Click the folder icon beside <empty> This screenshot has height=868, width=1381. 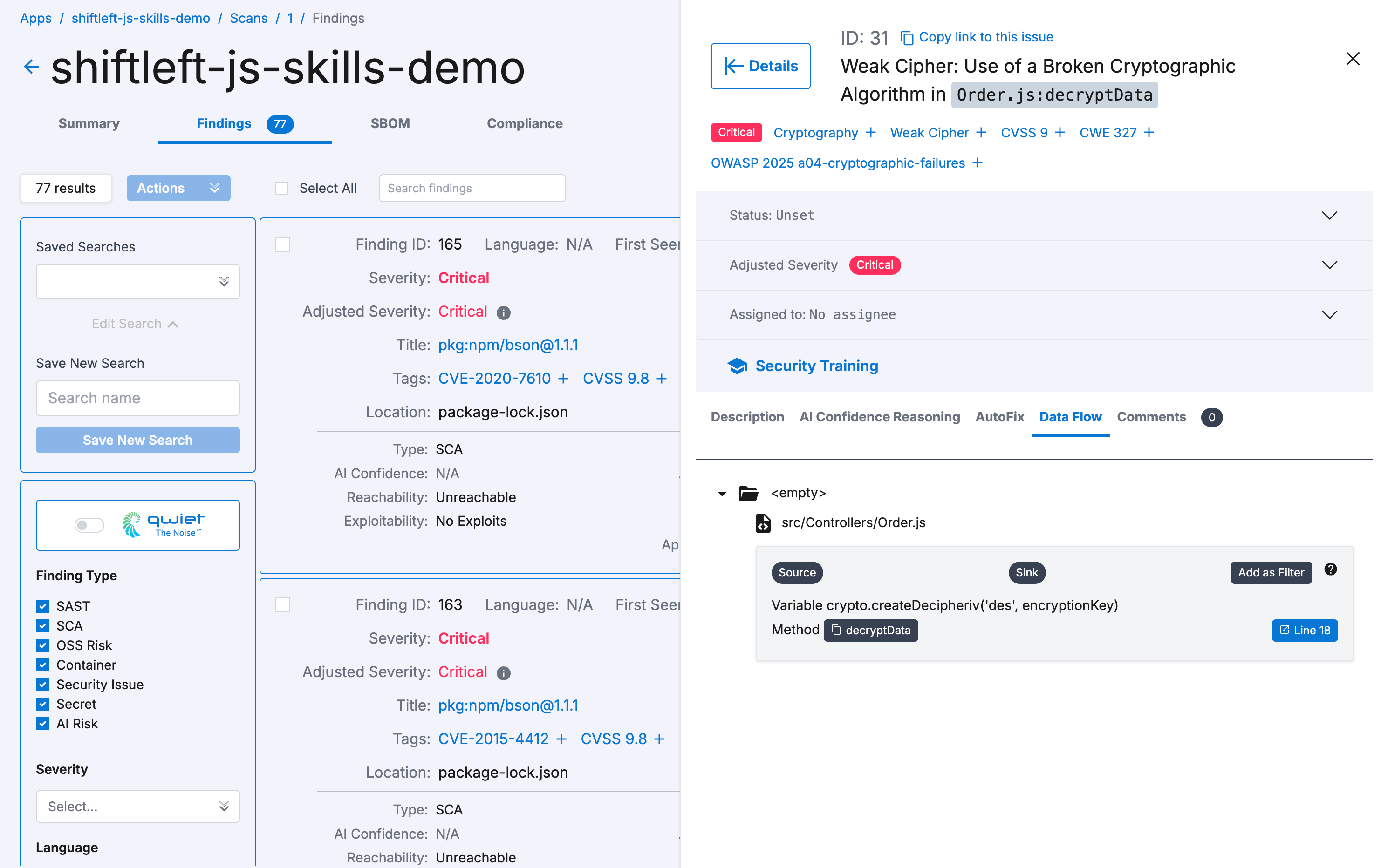coord(748,493)
